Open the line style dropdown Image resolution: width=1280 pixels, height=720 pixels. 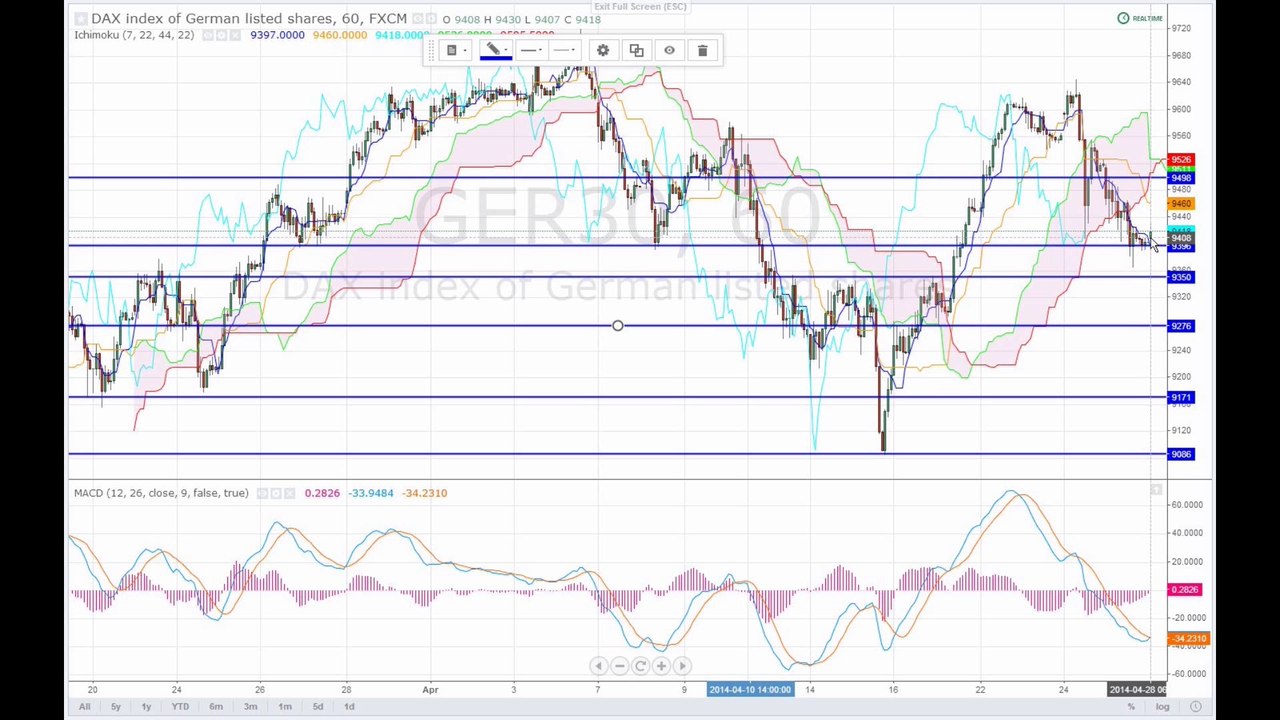tap(565, 50)
